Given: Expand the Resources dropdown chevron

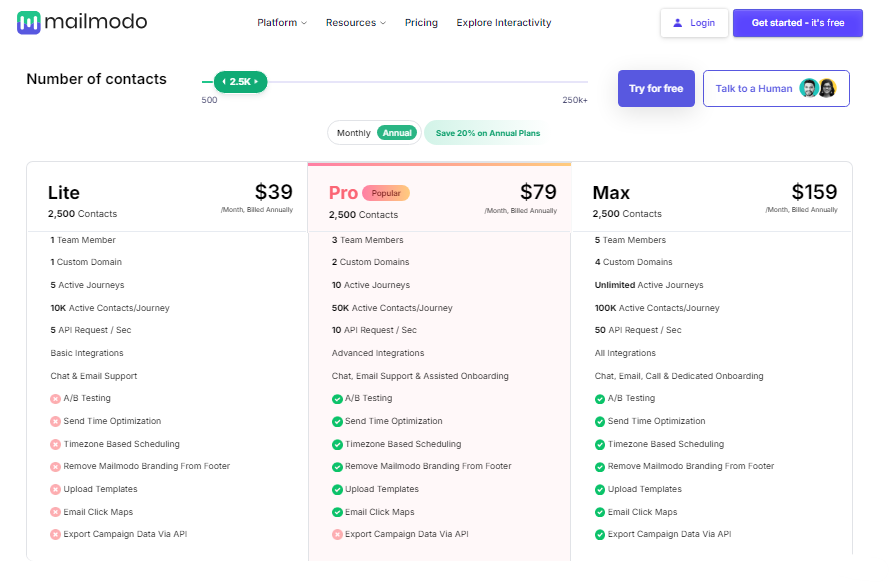Looking at the screenshot, I should [383, 23].
